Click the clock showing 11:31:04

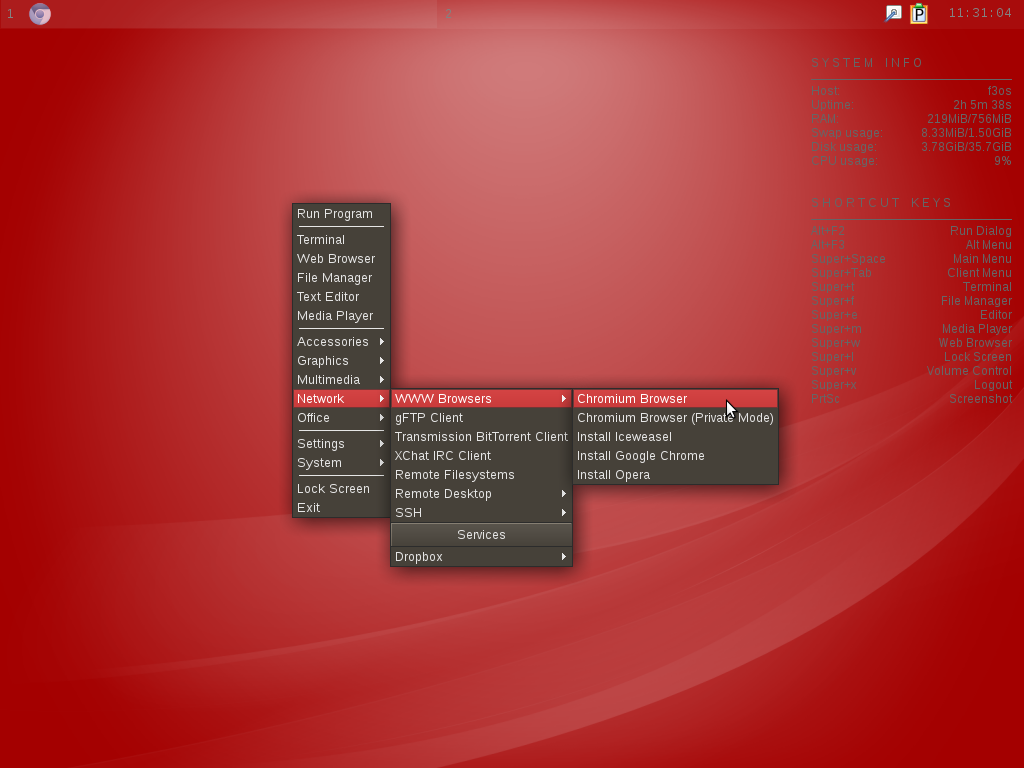980,13
